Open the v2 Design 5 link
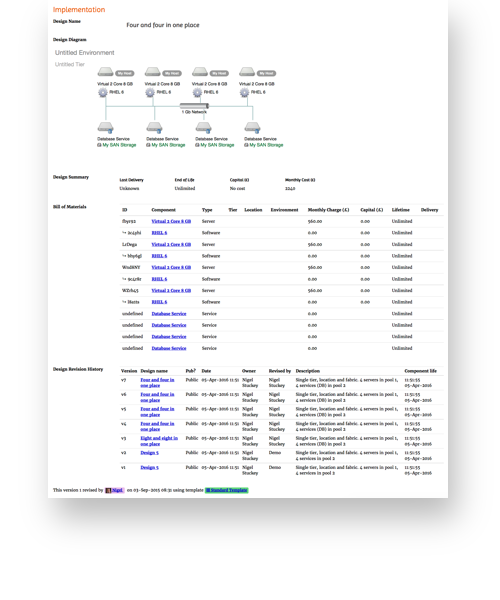Screen dimensions: 500x600 pyautogui.click(x=150, y=453)
